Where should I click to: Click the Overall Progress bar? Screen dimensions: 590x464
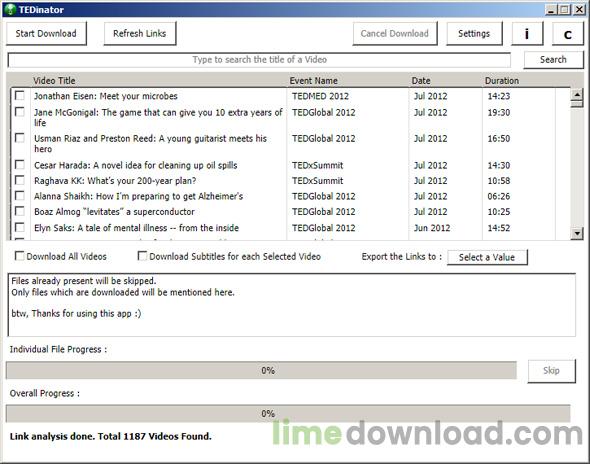288,414
